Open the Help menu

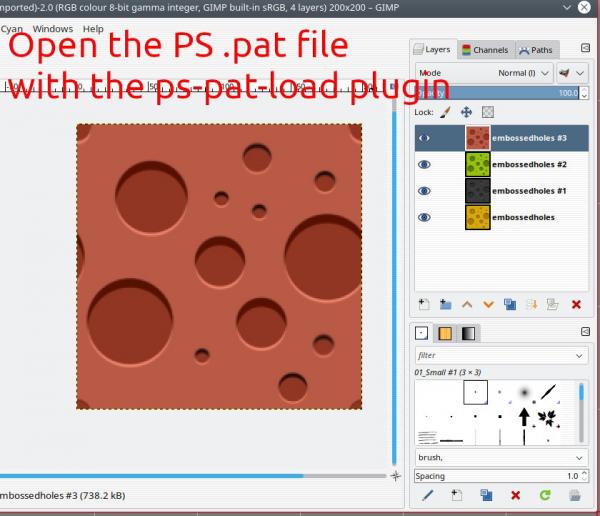pos(93,29)
